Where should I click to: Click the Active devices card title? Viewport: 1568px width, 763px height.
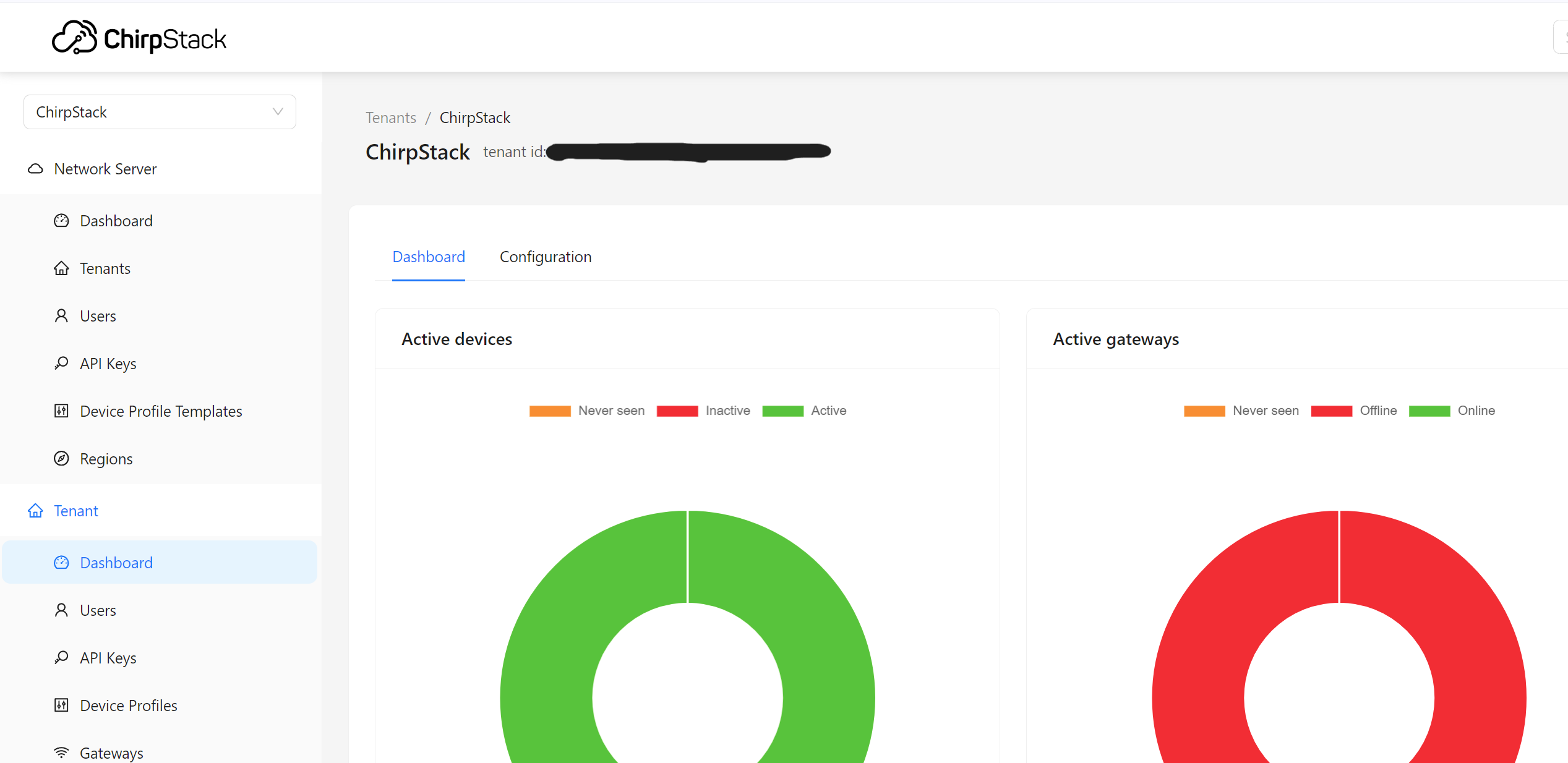point(457,339)
